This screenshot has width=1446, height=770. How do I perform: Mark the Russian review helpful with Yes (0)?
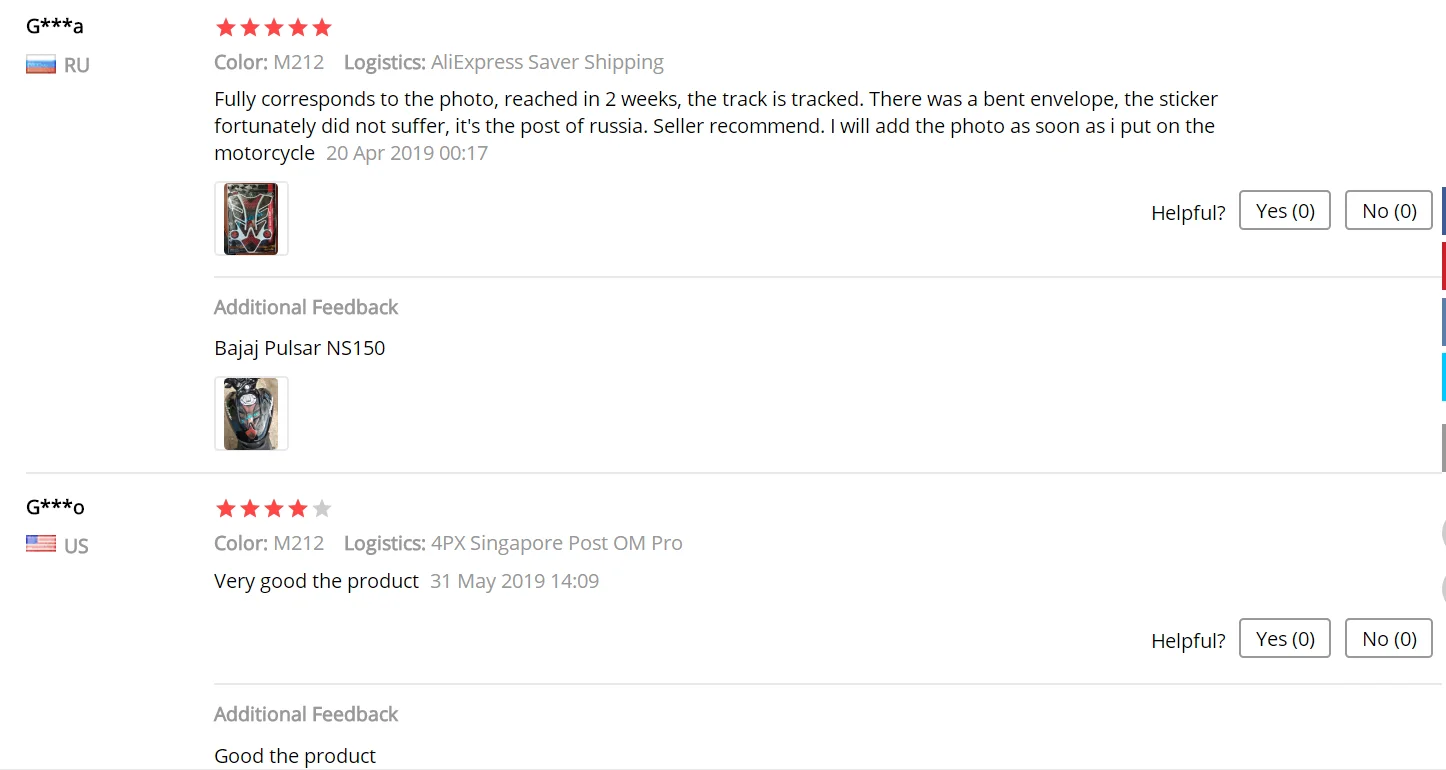1284,211
